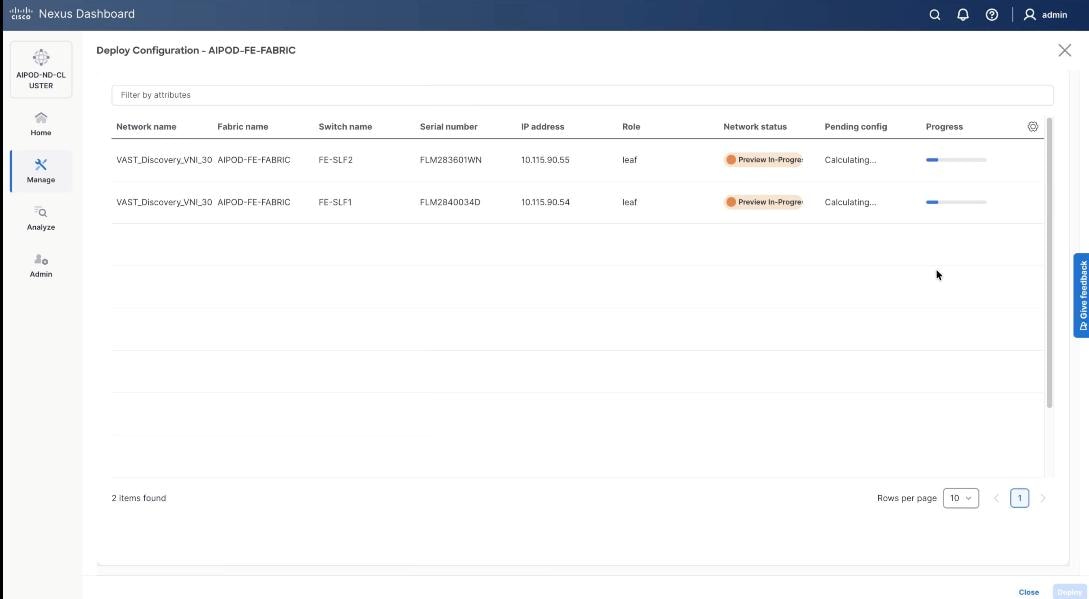Go to next page arrow

tap(1042, 498)
